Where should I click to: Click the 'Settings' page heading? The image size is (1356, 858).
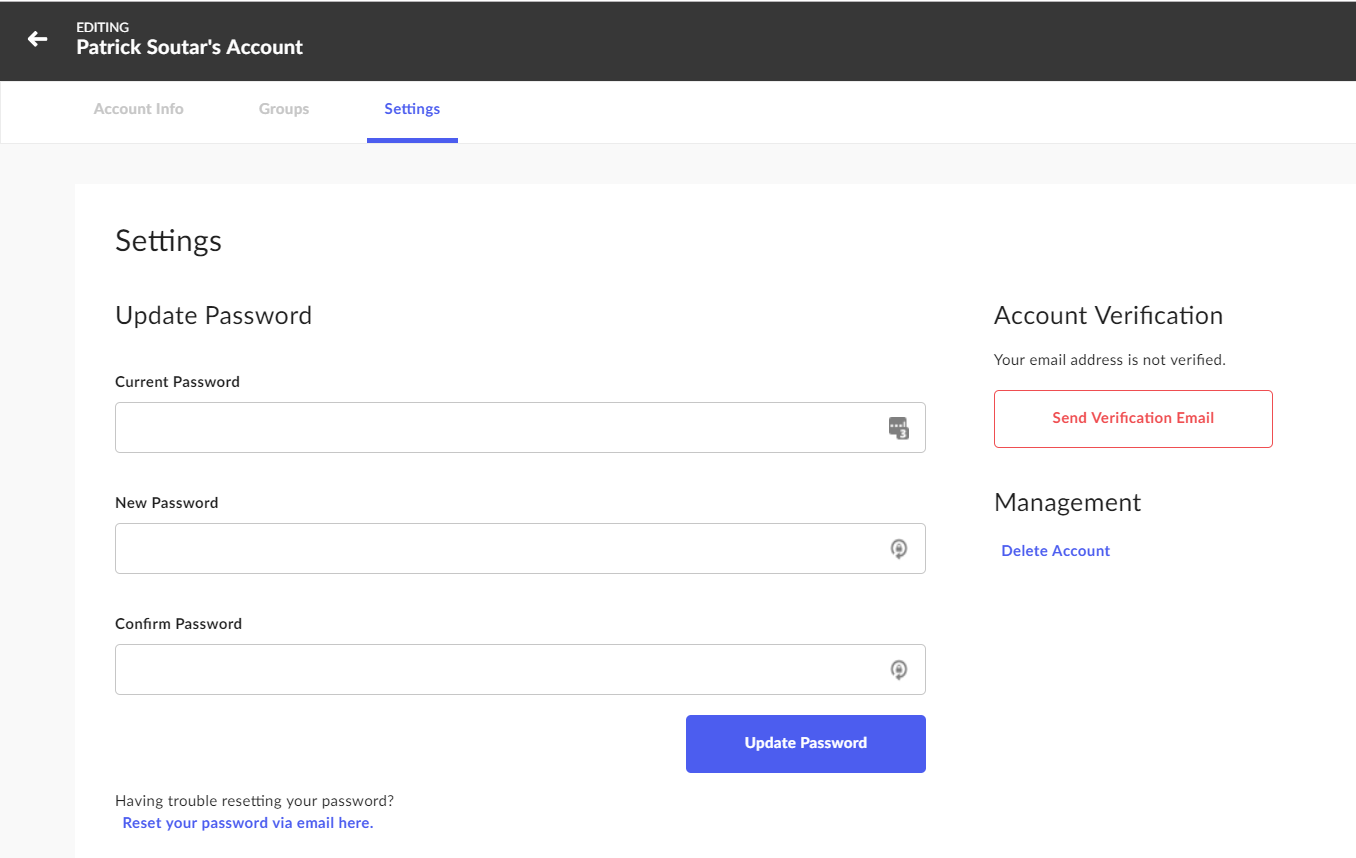pos(168,241)
